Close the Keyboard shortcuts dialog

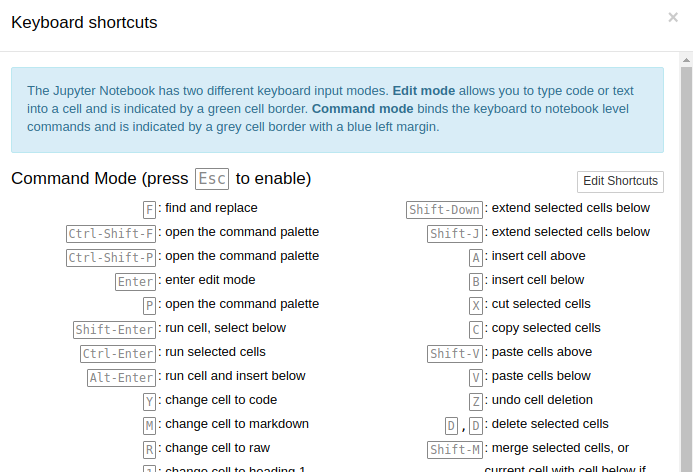[x=673, y=18]
